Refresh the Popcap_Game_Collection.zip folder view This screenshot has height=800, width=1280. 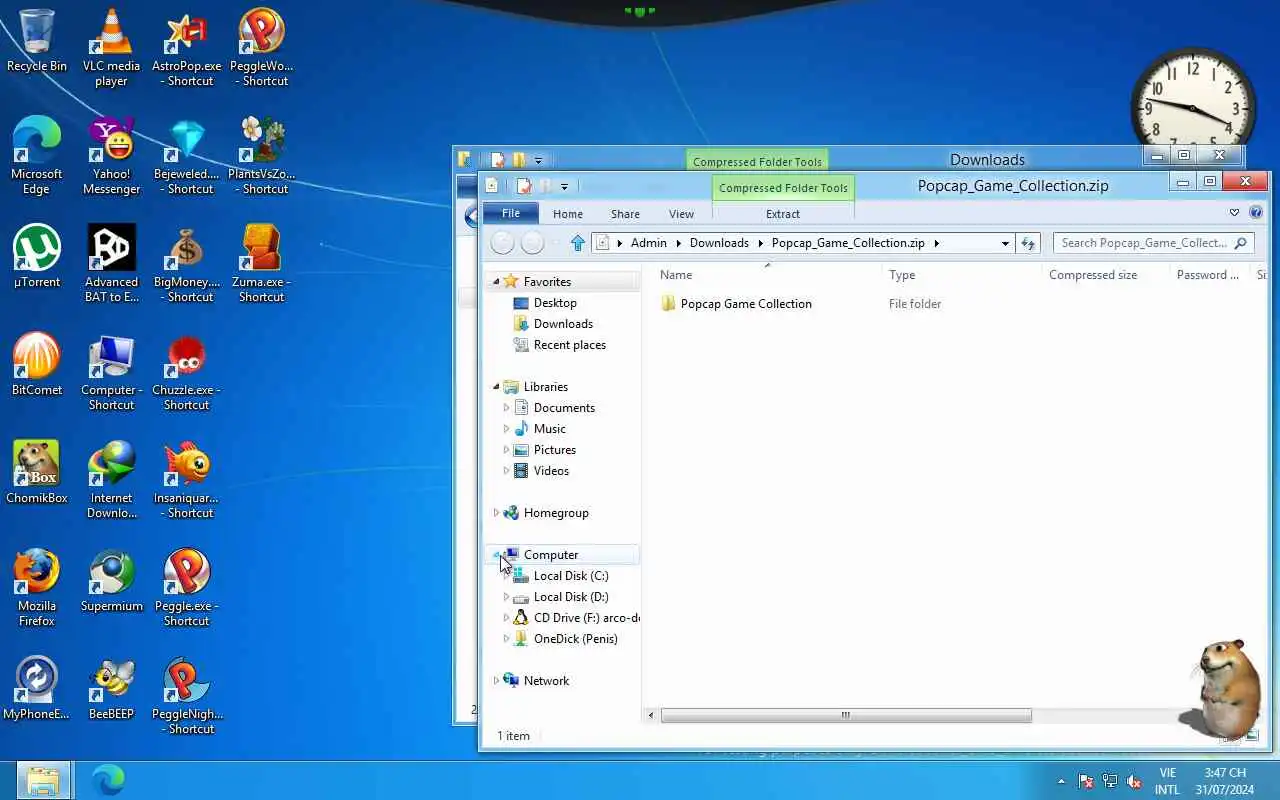pyautogui.click(x=1029, y=243)
